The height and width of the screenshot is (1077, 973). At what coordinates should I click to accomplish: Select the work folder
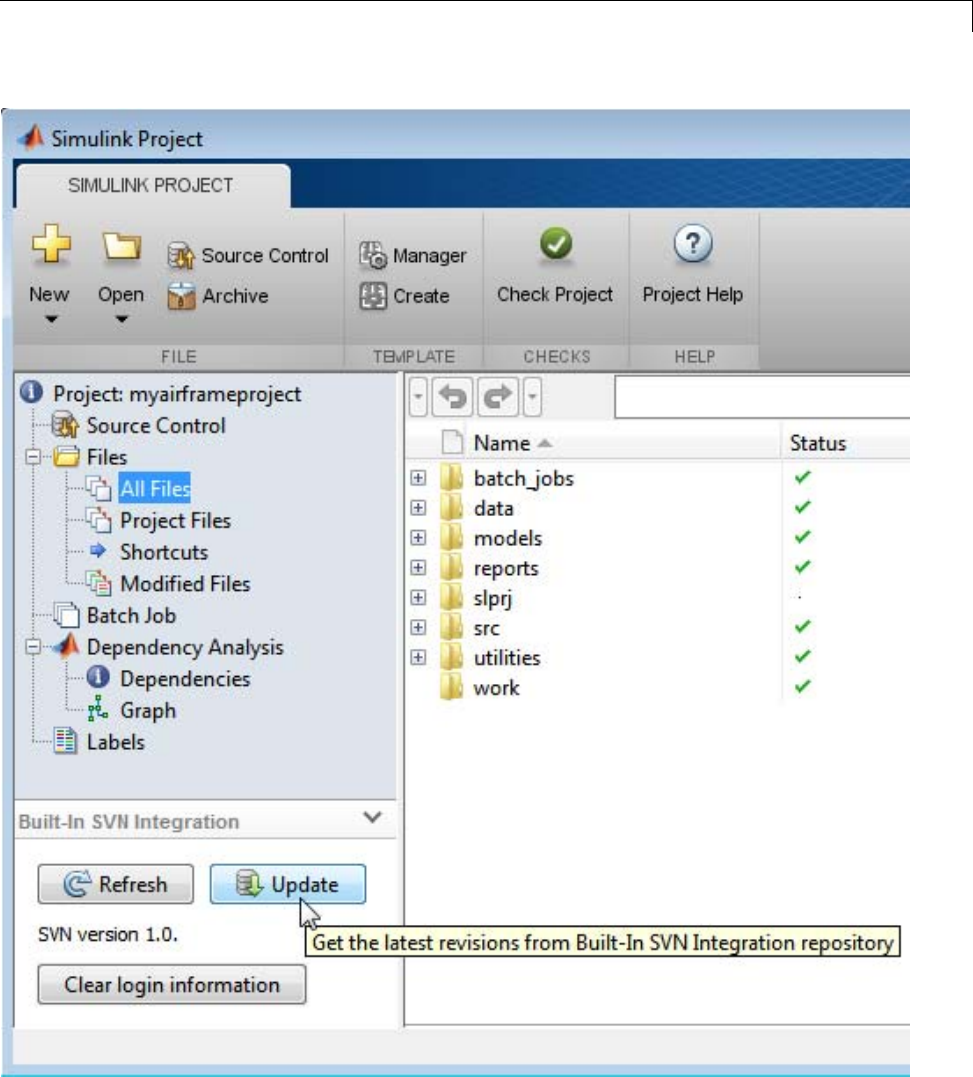pos(496,688)
